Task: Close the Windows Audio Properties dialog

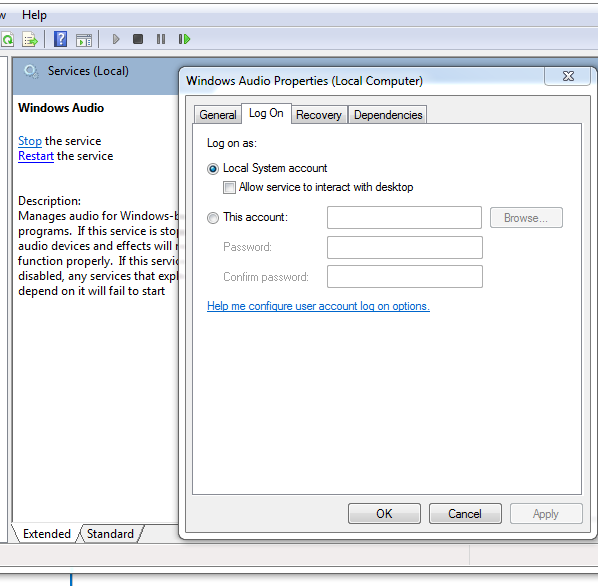Action: (568, 76)
